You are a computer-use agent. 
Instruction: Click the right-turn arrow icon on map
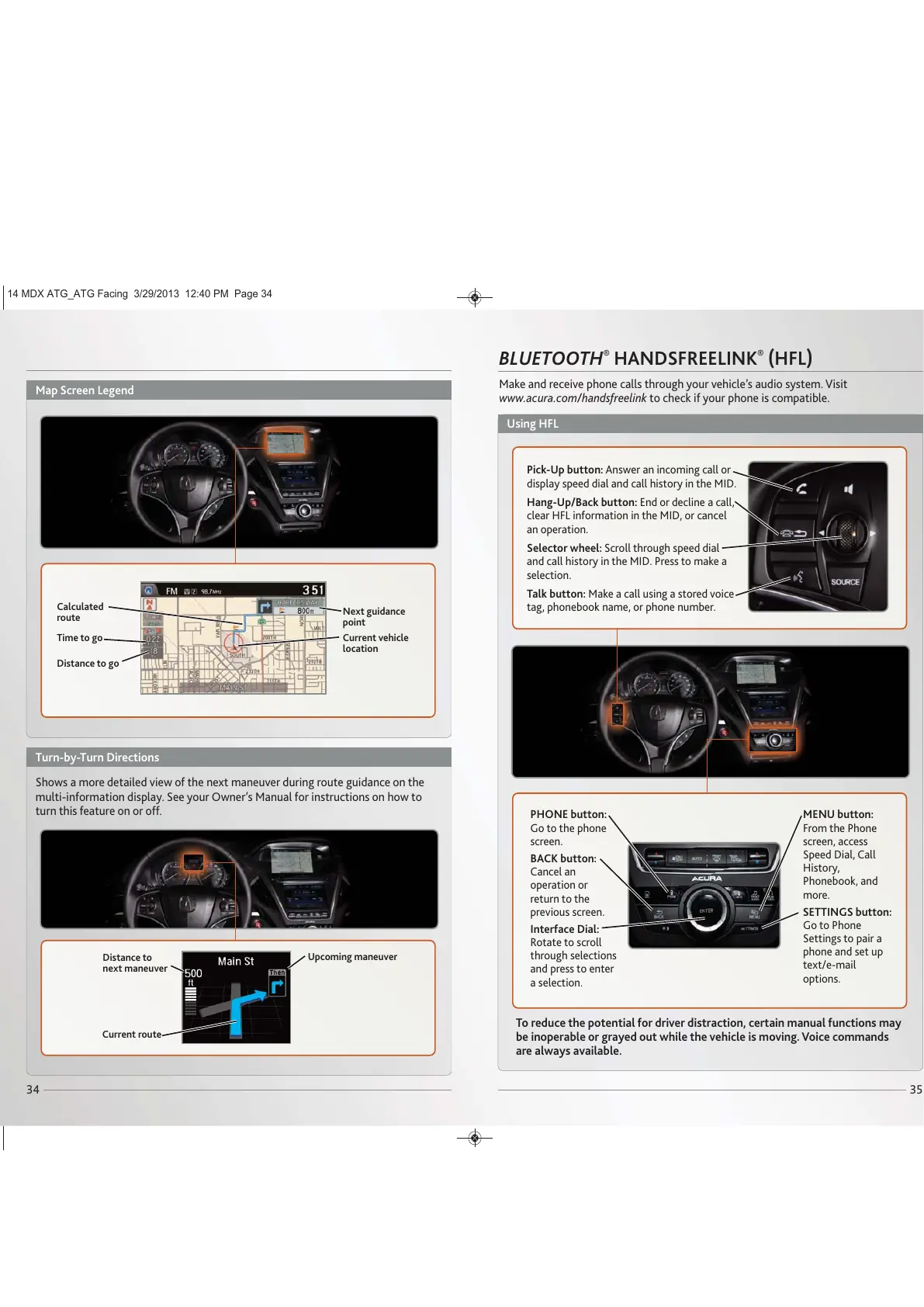click(x=265, y=606)
